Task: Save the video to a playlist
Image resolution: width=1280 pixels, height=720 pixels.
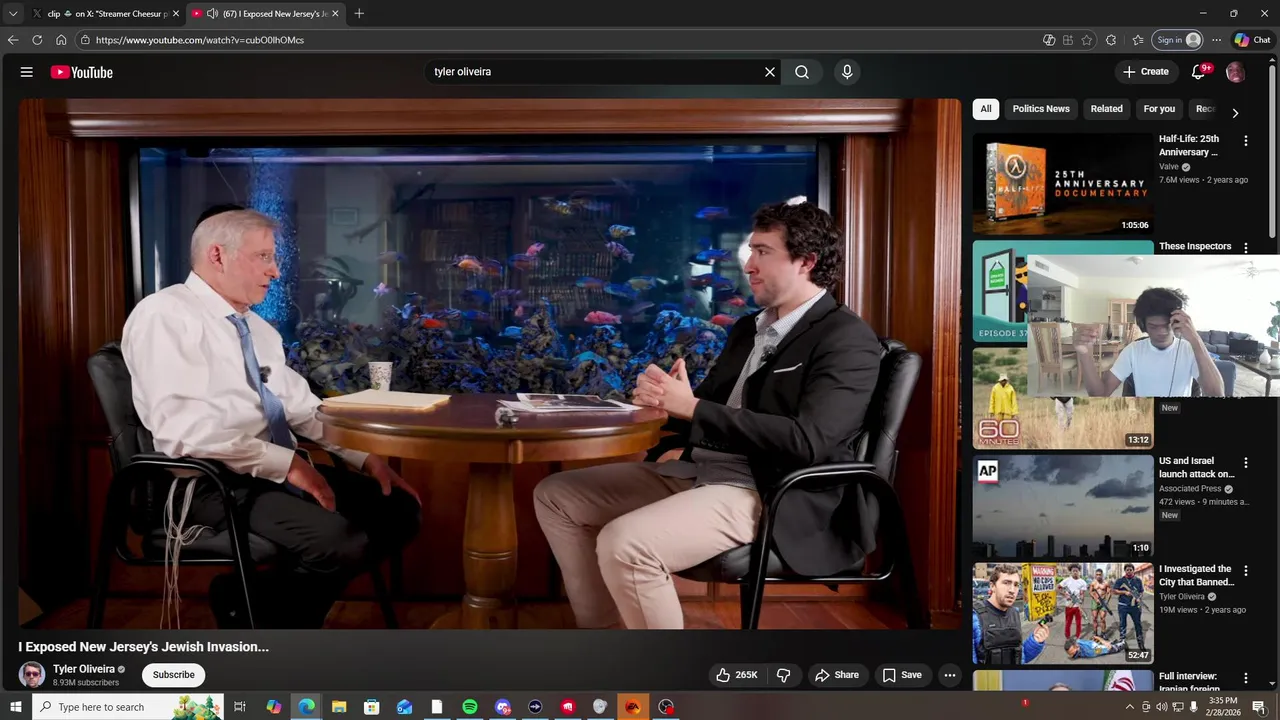Action: 902,675
